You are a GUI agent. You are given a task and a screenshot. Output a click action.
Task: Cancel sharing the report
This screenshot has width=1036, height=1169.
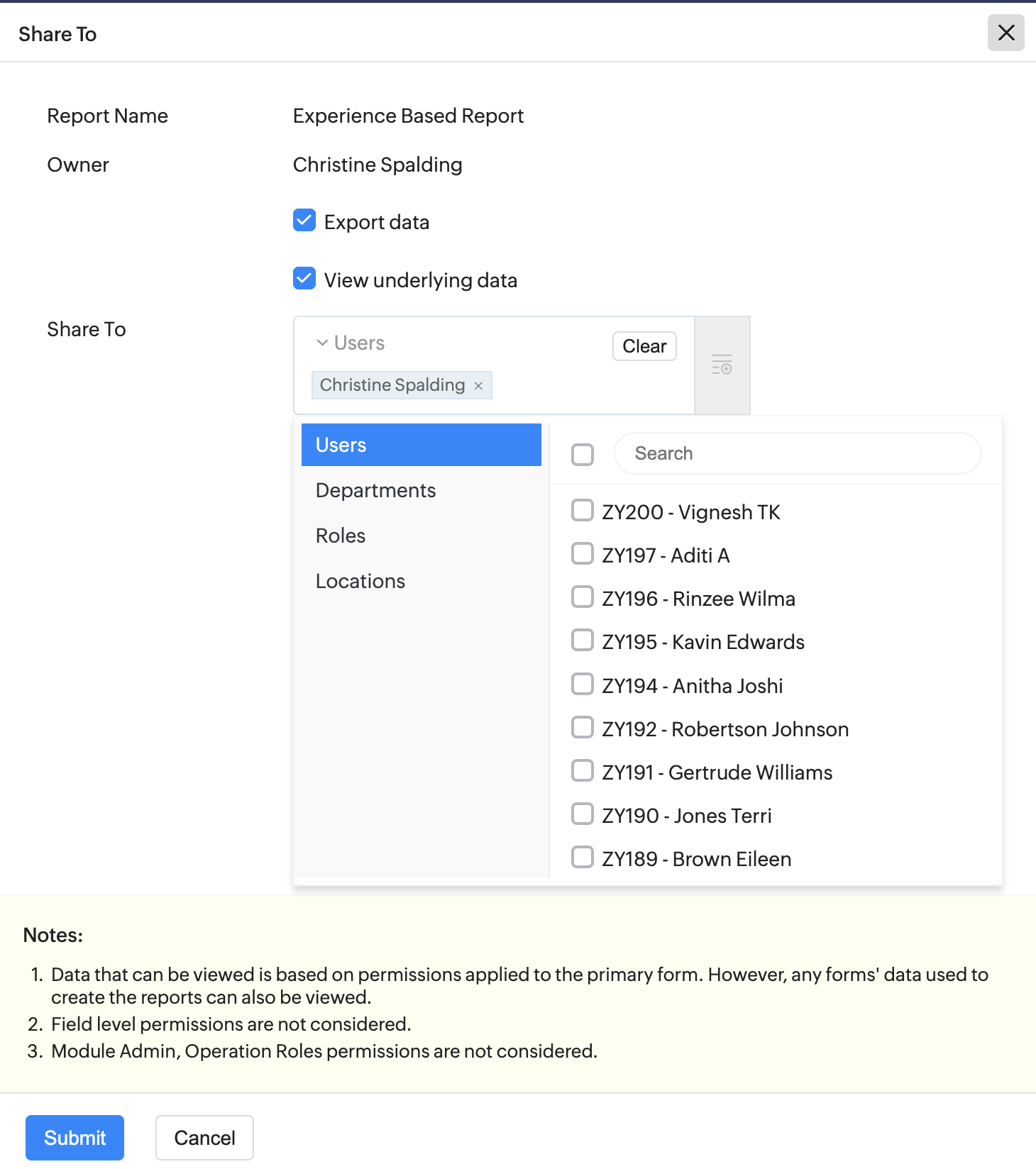[204, 1138]
